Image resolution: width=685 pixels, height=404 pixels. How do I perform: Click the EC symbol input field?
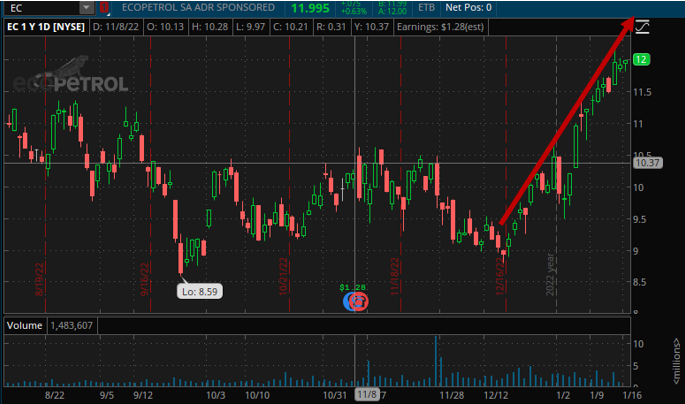point(42,7)
